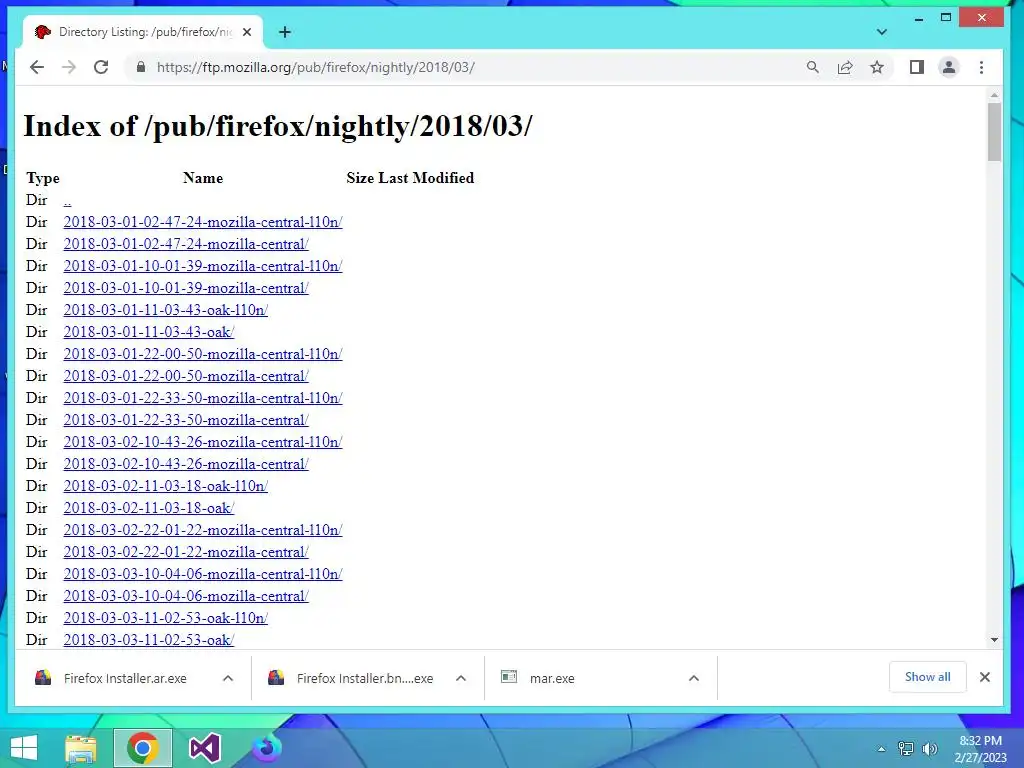Open the Chrome profile menu
The width and height of the screenshot is (1024, 768).
[949, 67]
